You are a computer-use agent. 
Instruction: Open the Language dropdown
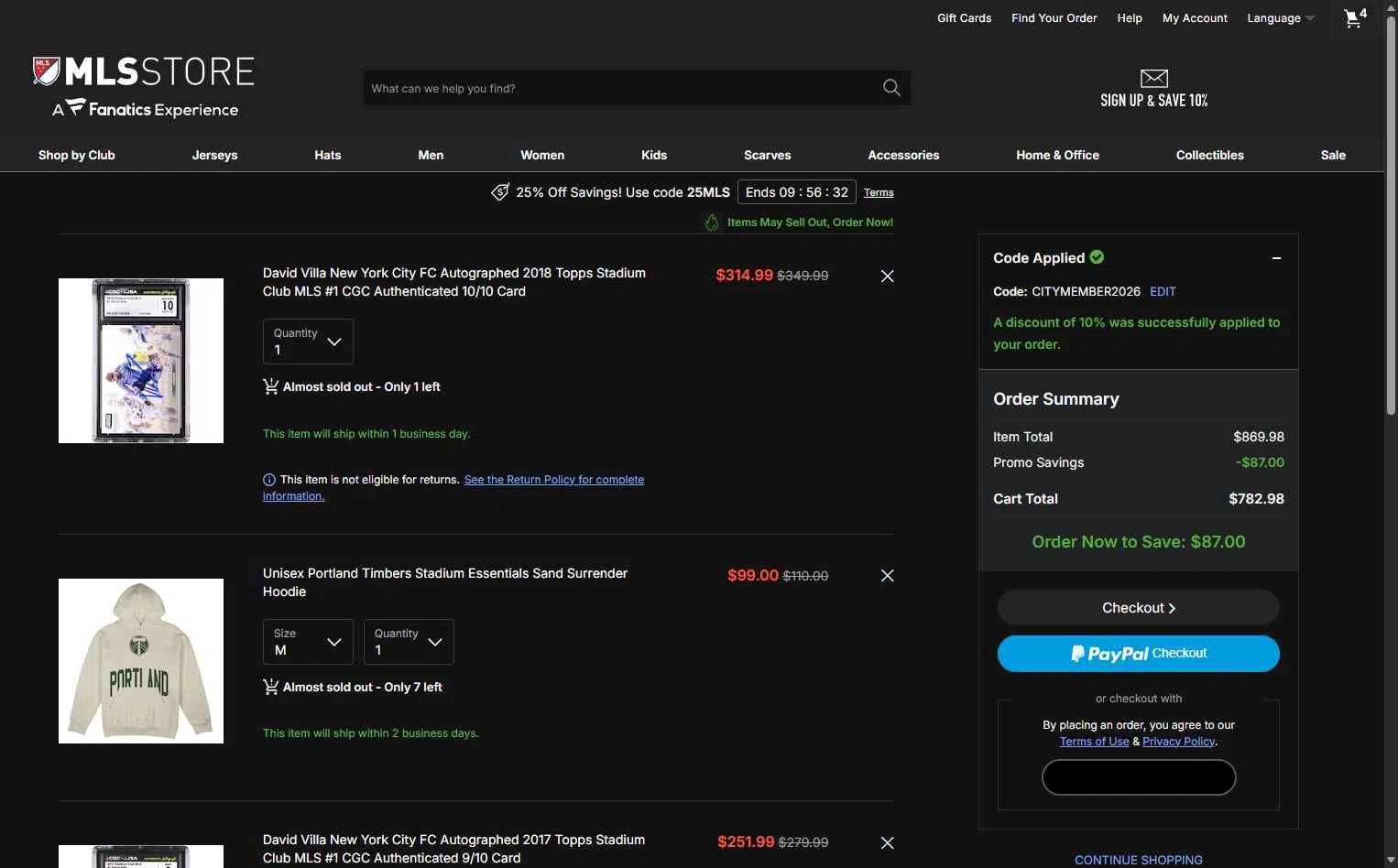pyautogui.click(x=1281, y=18)
